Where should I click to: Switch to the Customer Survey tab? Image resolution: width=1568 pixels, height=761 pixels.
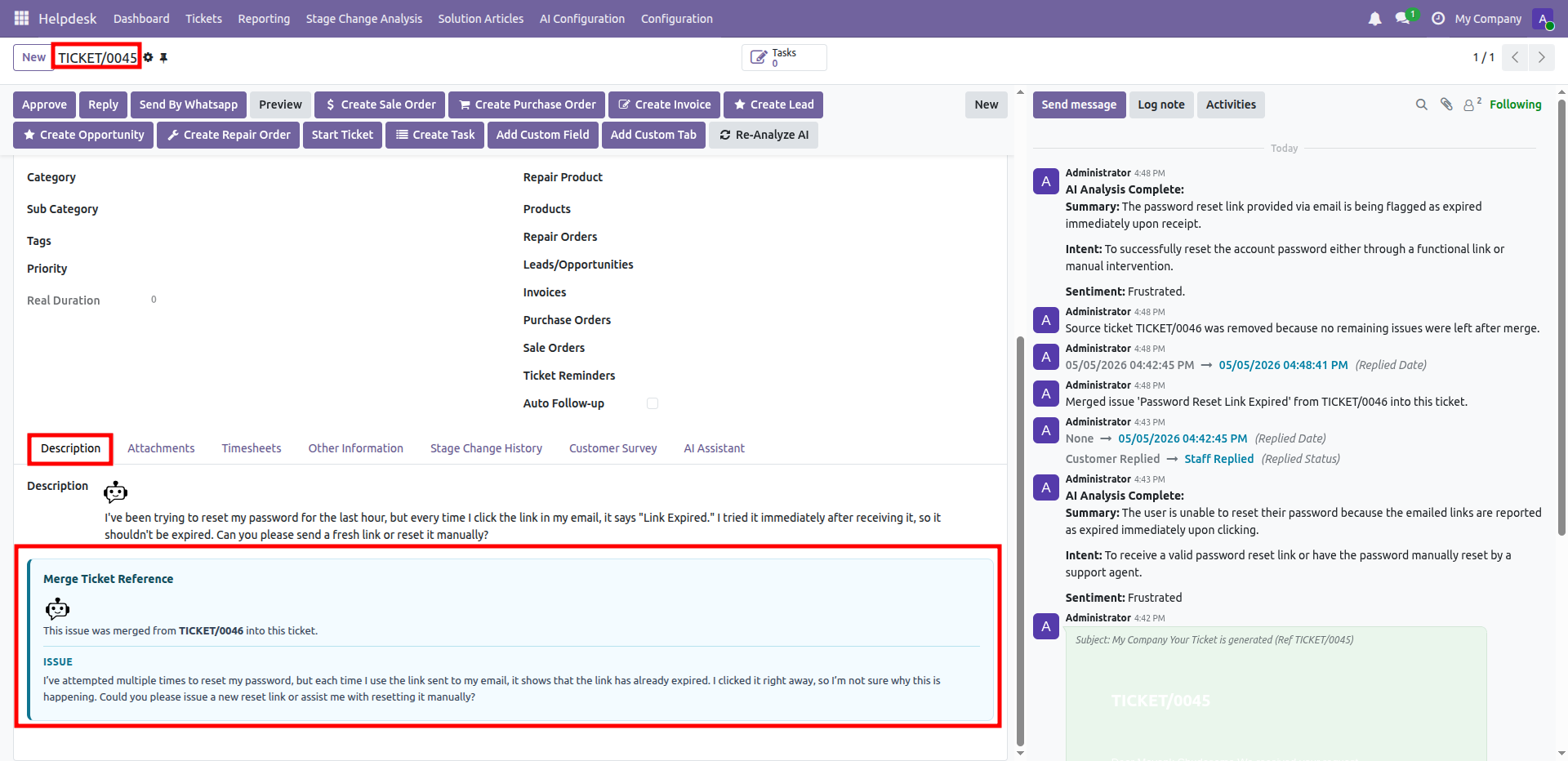[613, 448]
